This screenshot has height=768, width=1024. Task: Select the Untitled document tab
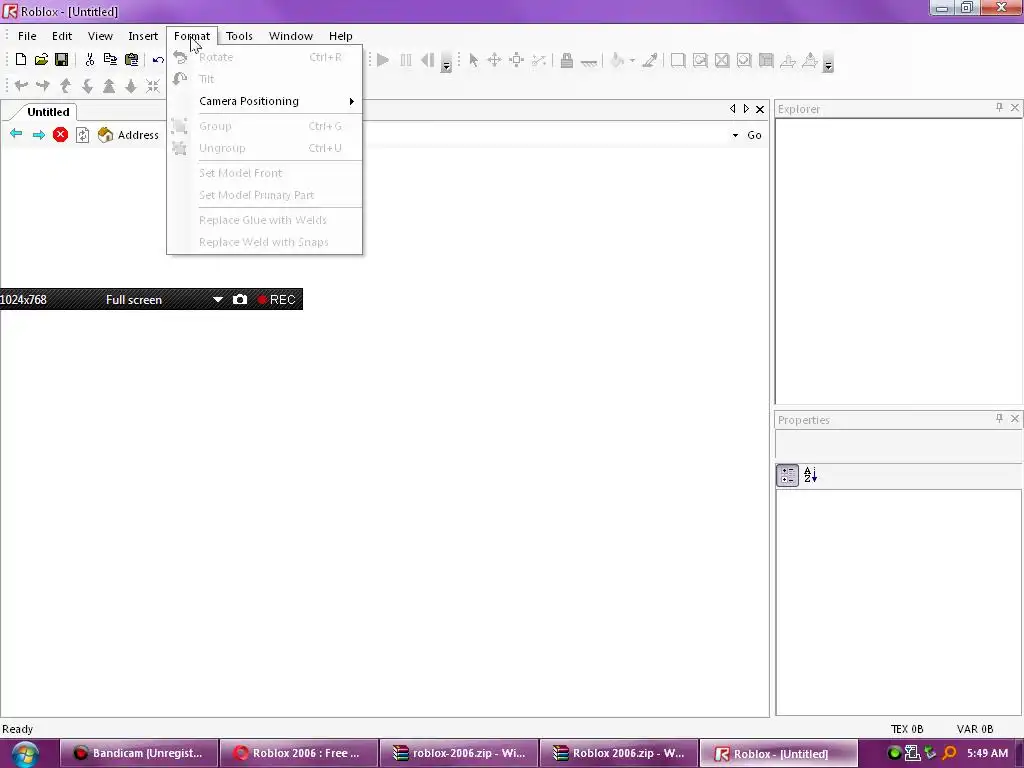point(48,112)
